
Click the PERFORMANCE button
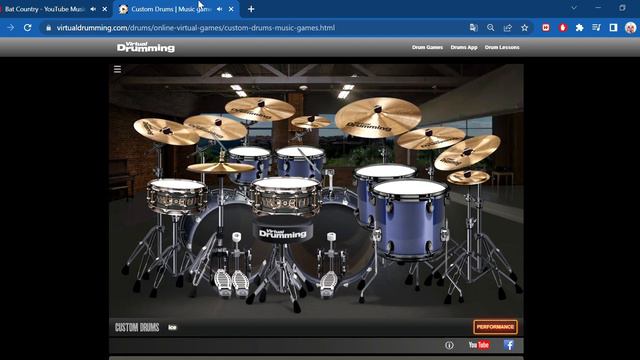[496, 327]
